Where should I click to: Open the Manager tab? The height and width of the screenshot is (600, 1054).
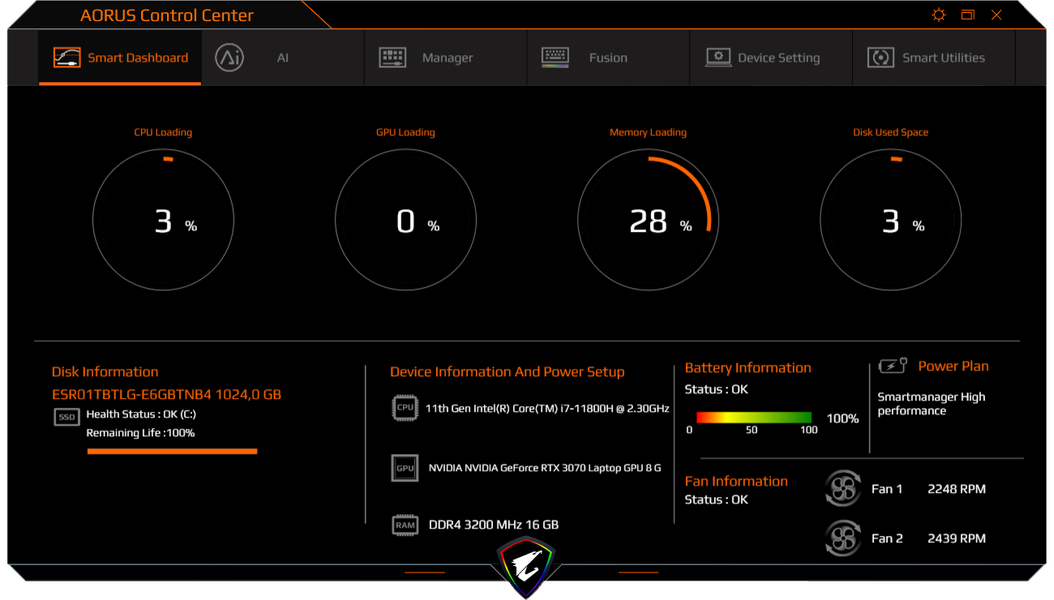[446, 58]
